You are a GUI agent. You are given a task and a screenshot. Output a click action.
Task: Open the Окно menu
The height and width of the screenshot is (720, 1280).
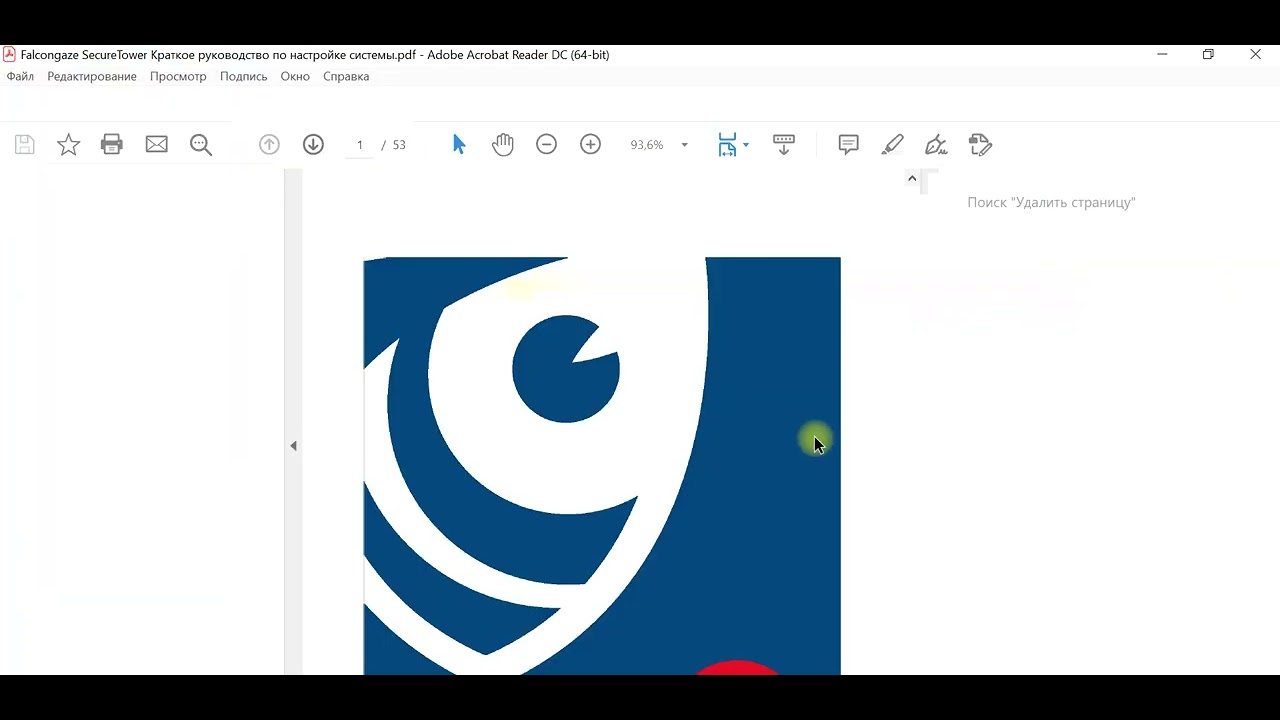(x=295, y=76)
